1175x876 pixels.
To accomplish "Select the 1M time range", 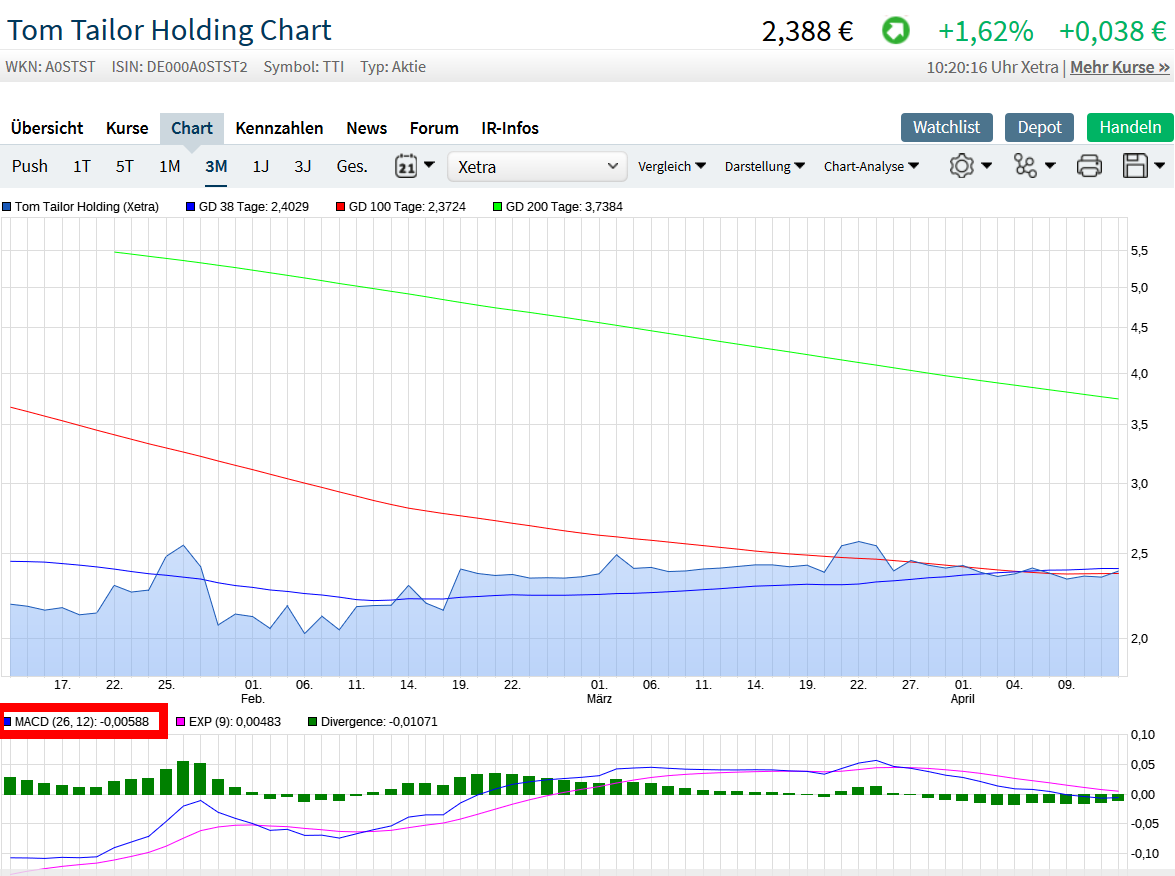I will [169, 166].
